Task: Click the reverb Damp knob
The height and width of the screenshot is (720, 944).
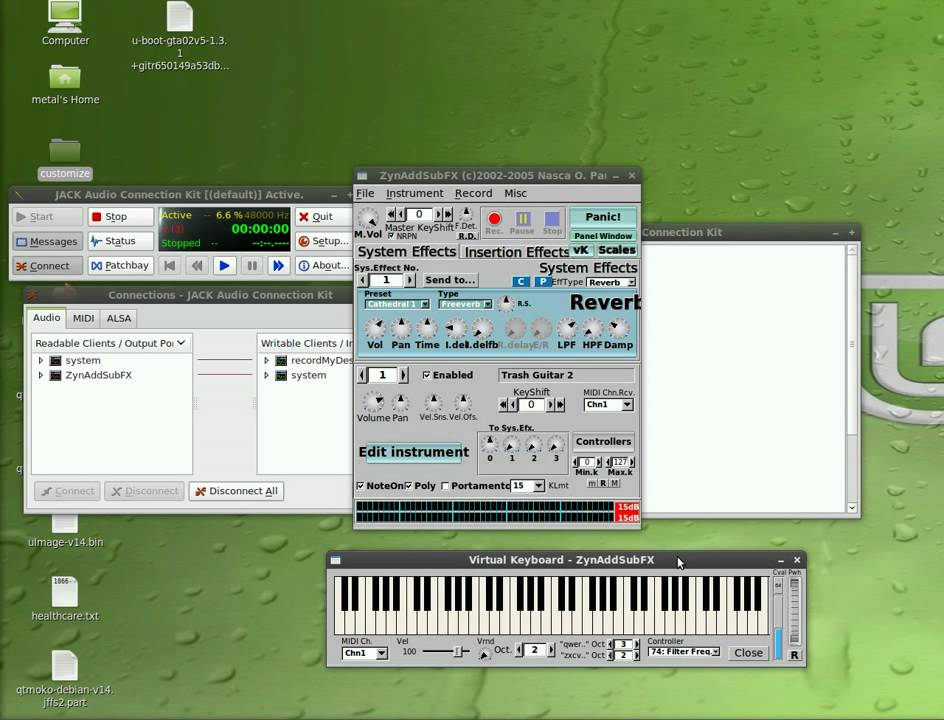Action: [618, 328]
